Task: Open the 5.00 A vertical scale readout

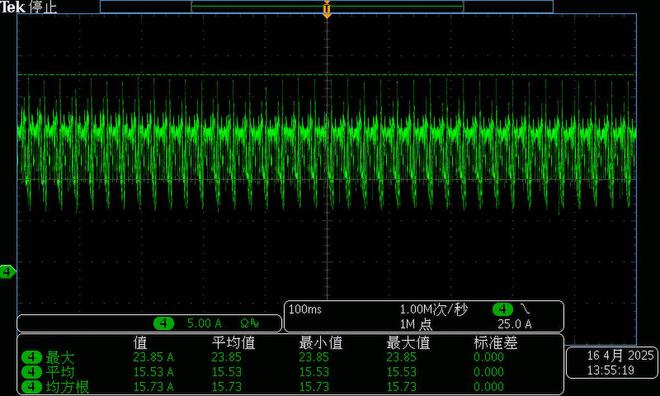Action: pyautogui.click(x=204, y=323)
